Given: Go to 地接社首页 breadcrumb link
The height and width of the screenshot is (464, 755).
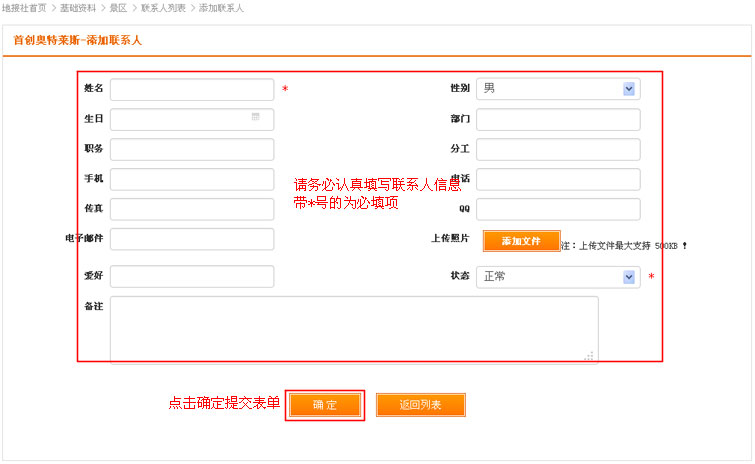Looking at the screenshot, I should (x=24, y=7).
